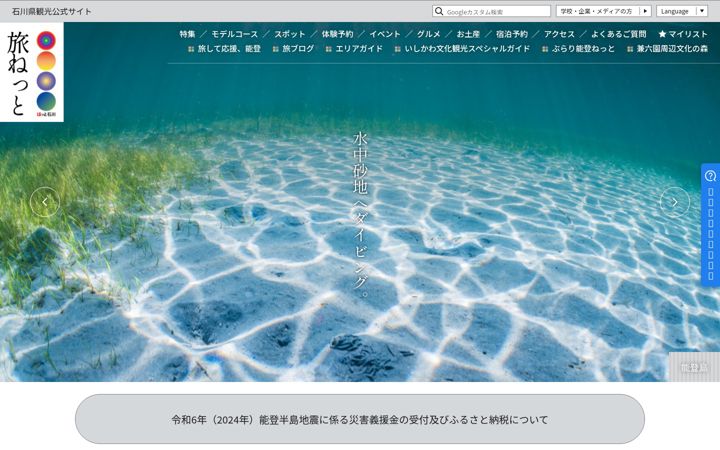Go to the スポット menu

290,34
